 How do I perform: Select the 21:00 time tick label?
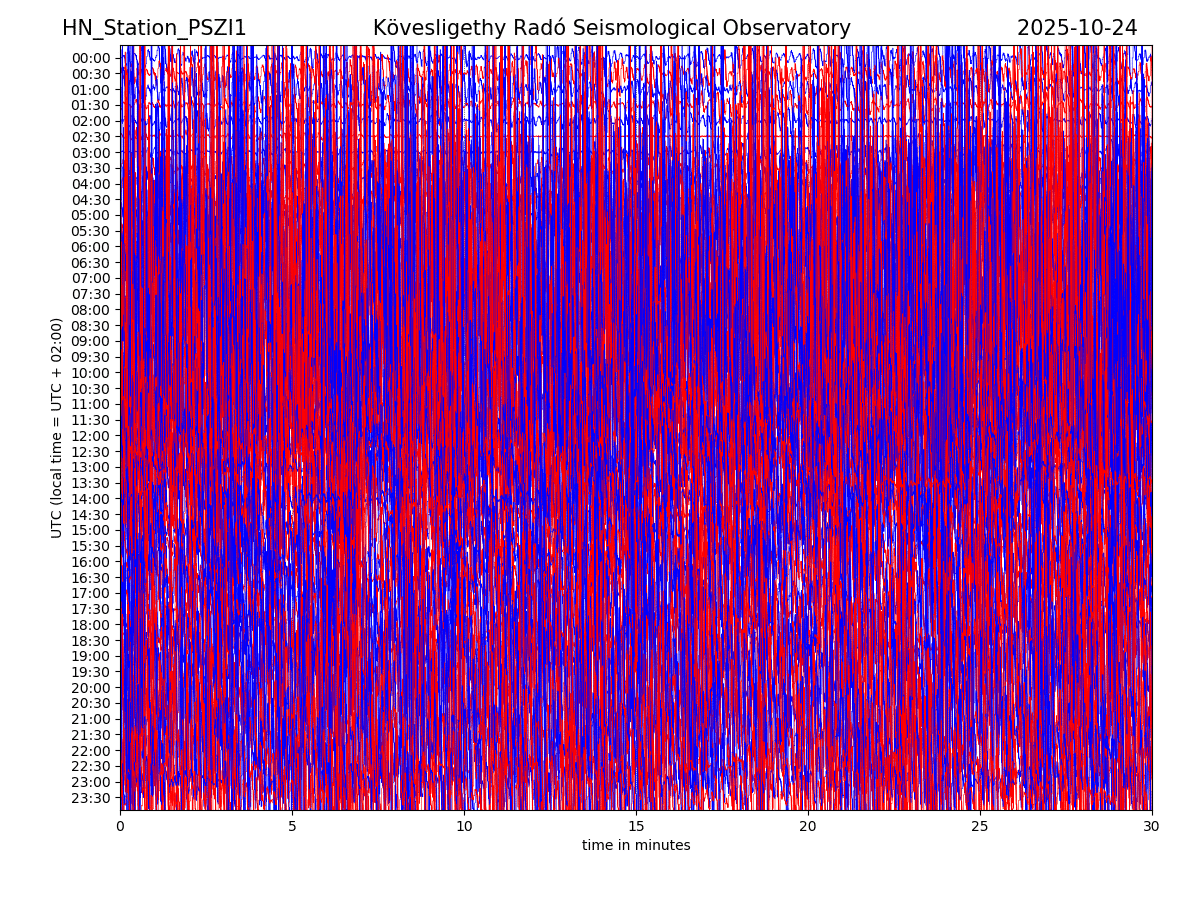tap(90, 719)
